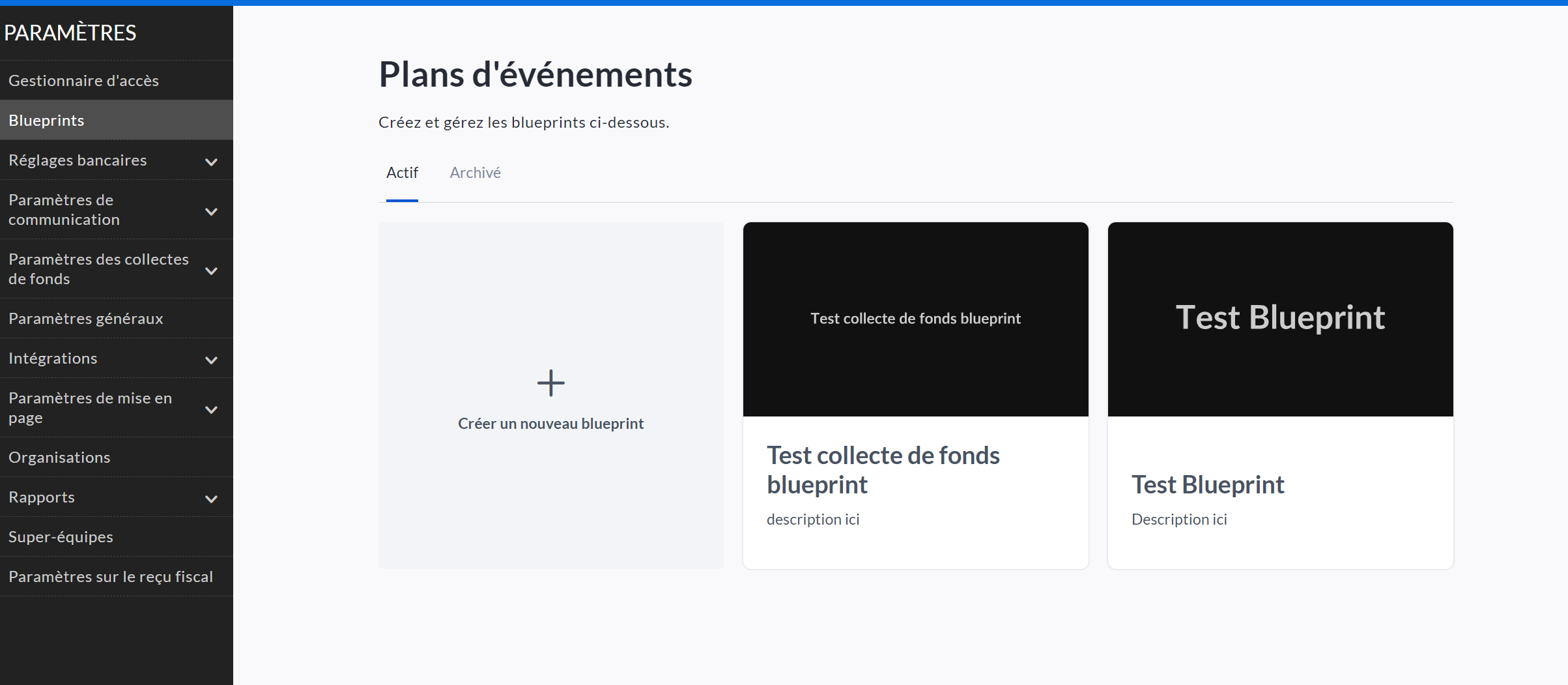Open the Test Blueprint card thumbnail
The width and height of the screenshot is (1568, 685).
click(x=1280, y=319)
